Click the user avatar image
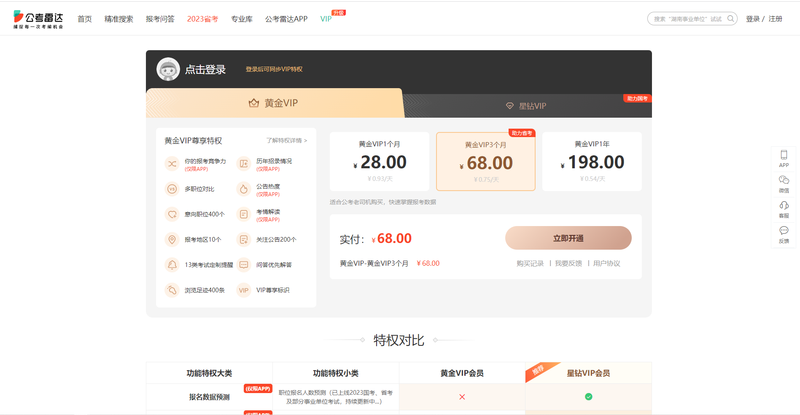Viewport: 800px width, 415px height. (168, 69)
